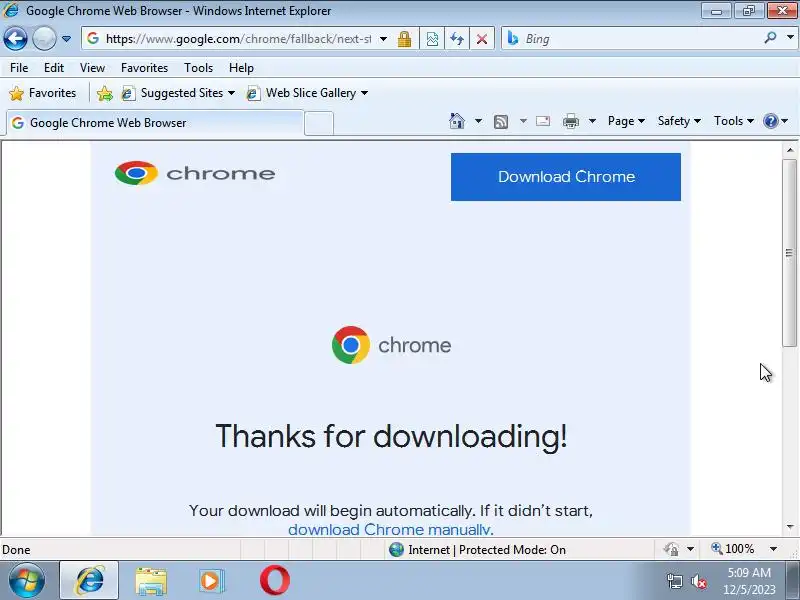
Task: Open the Help menu
Action: pyautogui.click(x=241, y=68)
